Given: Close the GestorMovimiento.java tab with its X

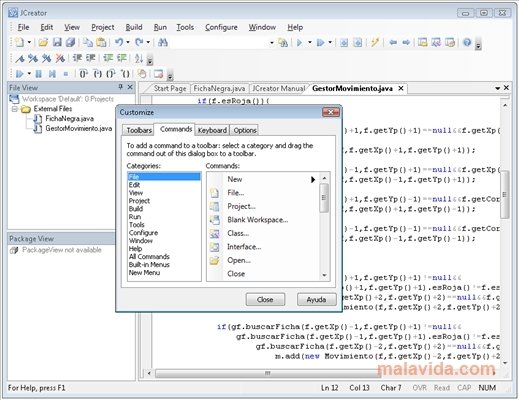Looking at the screenshot, I should [401, 88].
